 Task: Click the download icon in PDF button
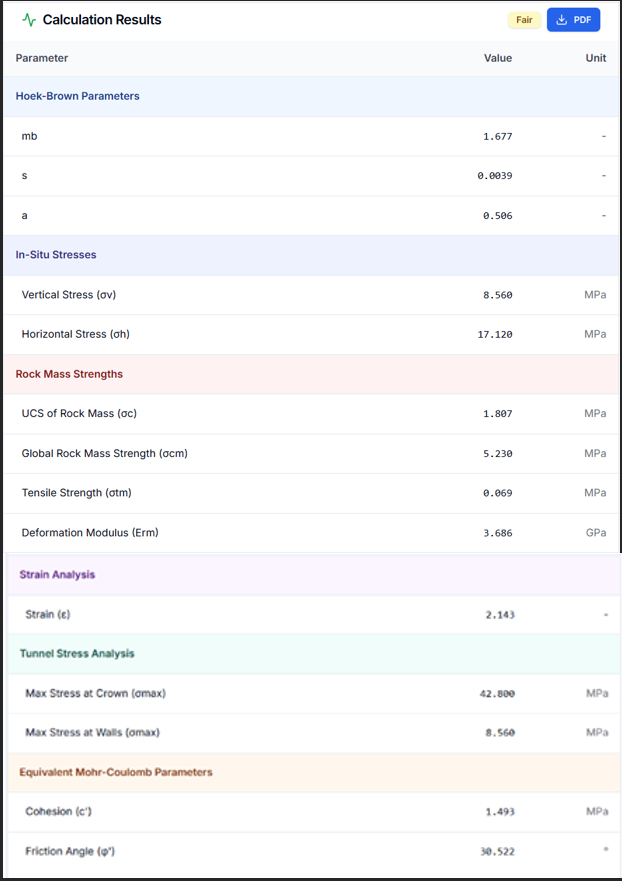click(x=561, y=20)
